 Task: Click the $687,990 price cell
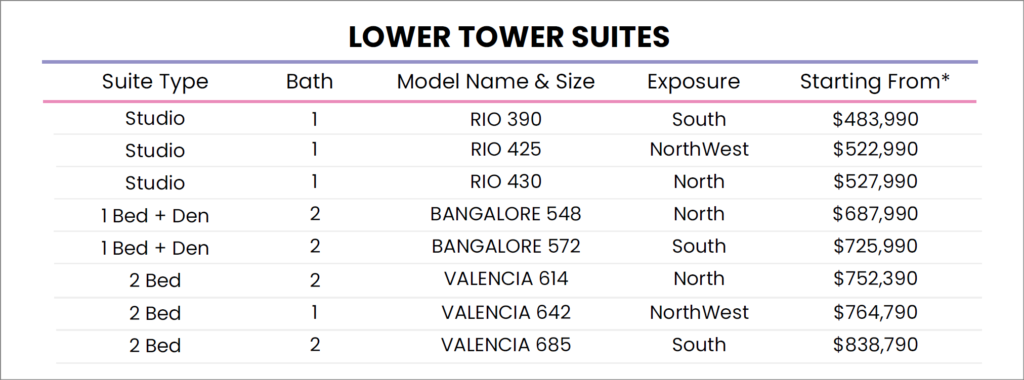tap(876, 214)
